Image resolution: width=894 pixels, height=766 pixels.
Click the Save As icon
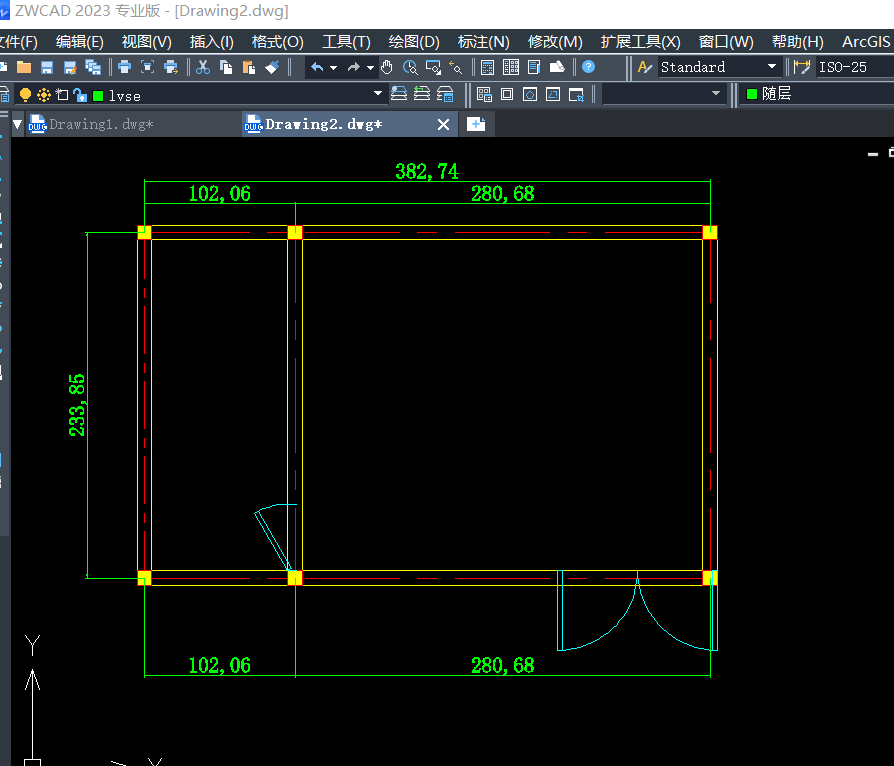(x=70, y=67)
